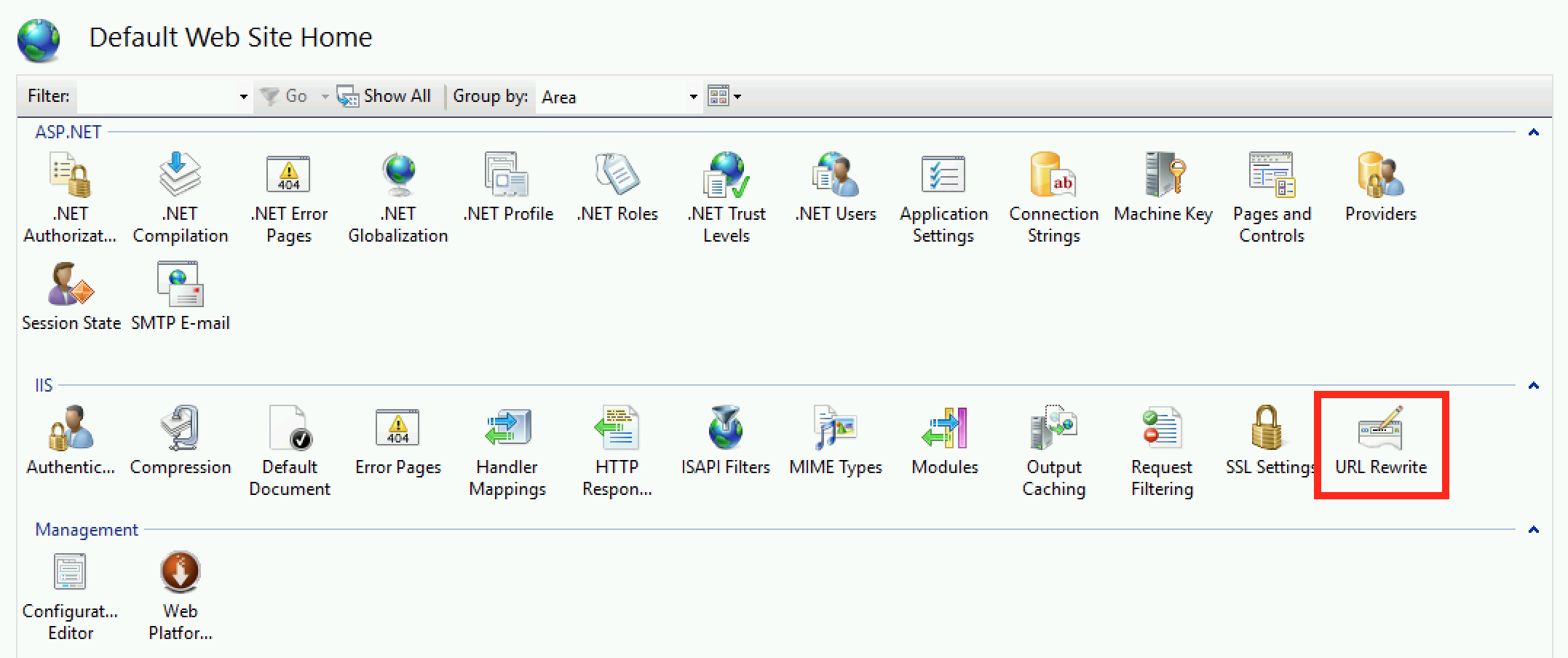
Task: Open Connection Strings feature
Action: (1053, 197)
